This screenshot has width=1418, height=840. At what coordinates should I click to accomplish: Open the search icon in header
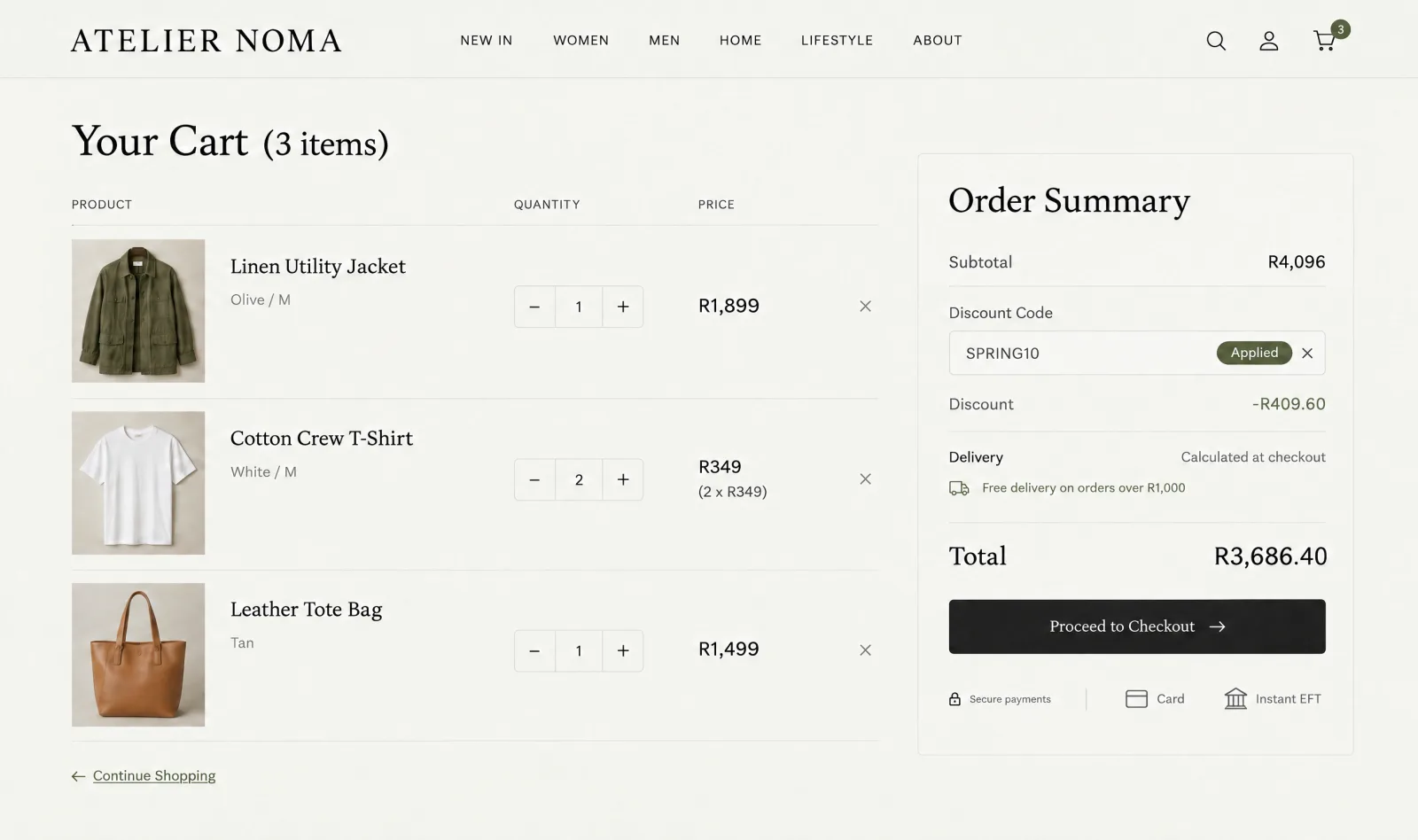point(1216,41)
